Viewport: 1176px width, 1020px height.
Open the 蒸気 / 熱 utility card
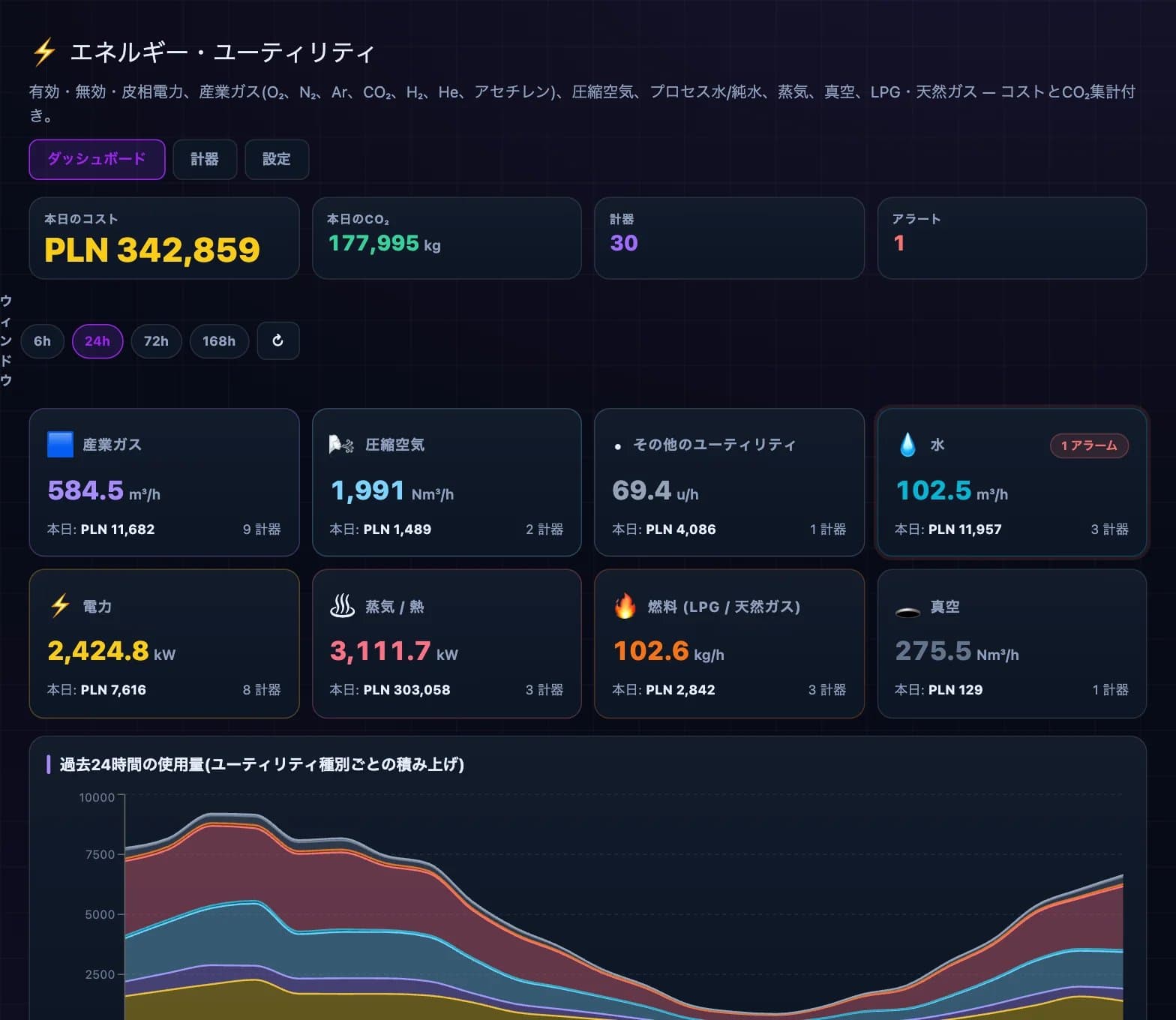tap(447, 643)
